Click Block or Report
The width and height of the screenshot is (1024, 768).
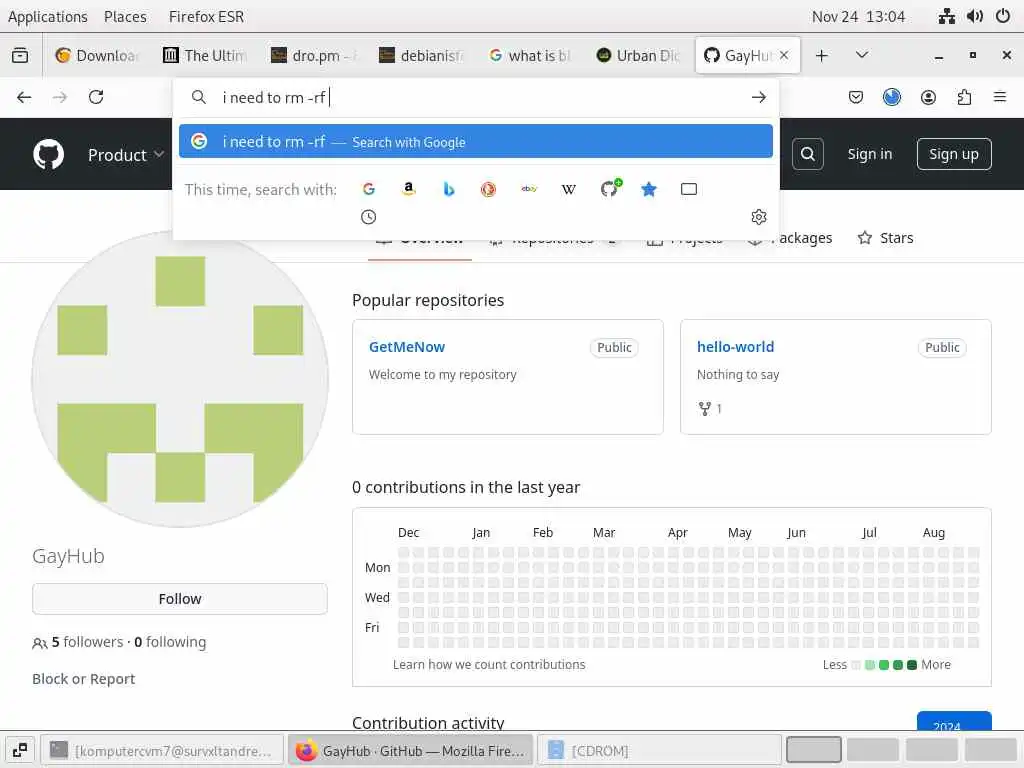pos(84,679)
